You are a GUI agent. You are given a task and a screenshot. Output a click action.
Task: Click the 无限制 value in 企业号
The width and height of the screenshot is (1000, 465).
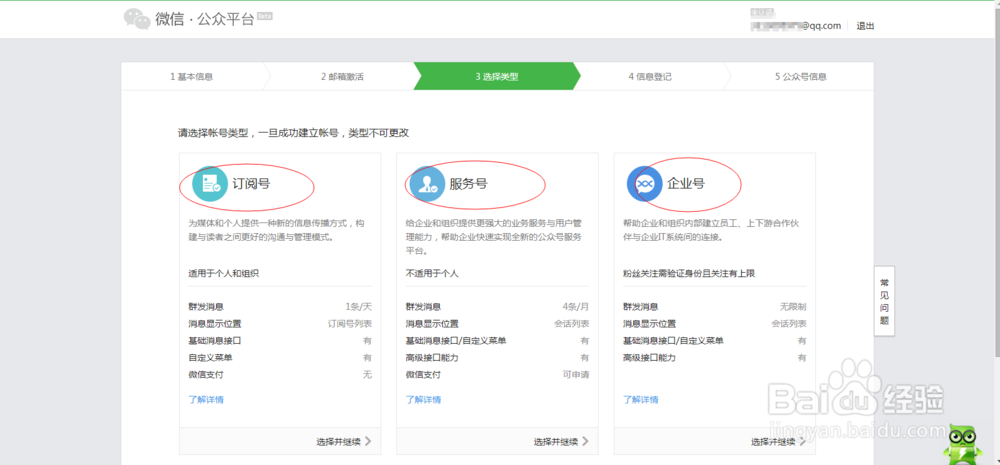(793, 307)
